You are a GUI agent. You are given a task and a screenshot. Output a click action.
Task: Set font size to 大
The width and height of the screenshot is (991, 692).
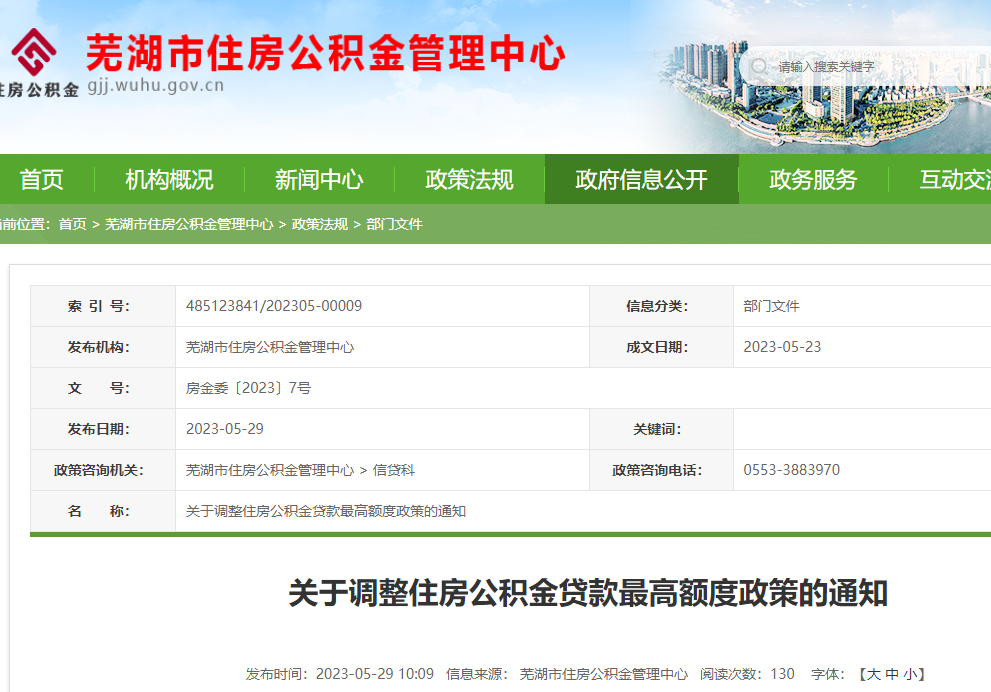(873, 674)
